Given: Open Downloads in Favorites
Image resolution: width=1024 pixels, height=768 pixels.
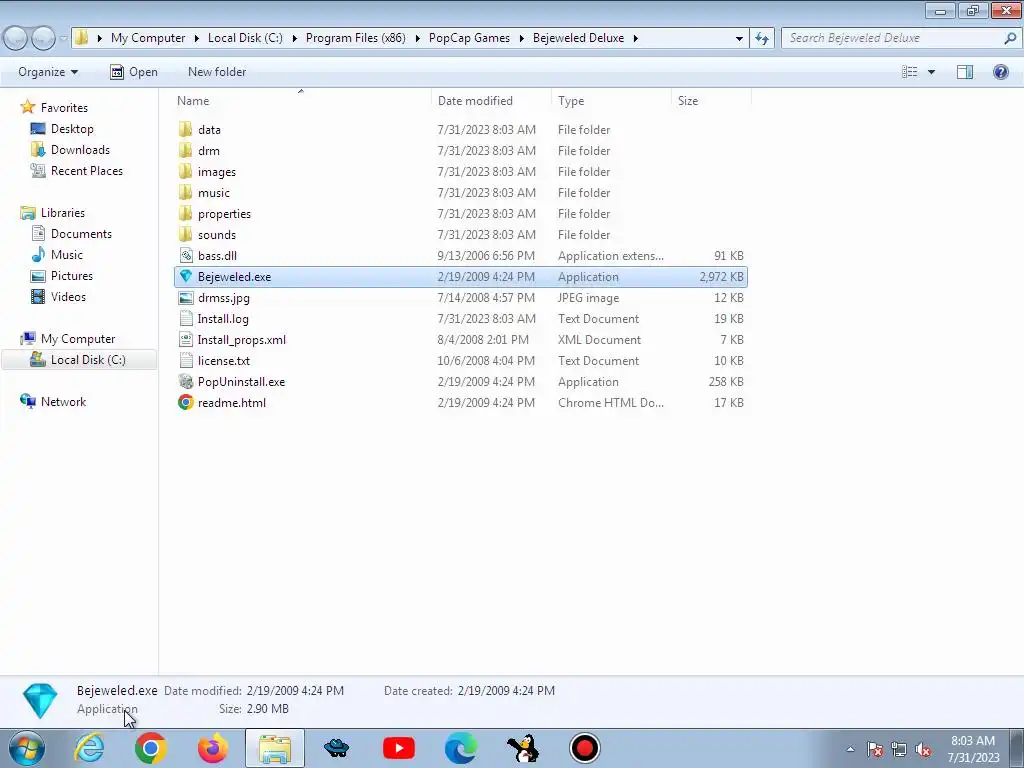Looking at the screenshot, I should click(80, 150).
